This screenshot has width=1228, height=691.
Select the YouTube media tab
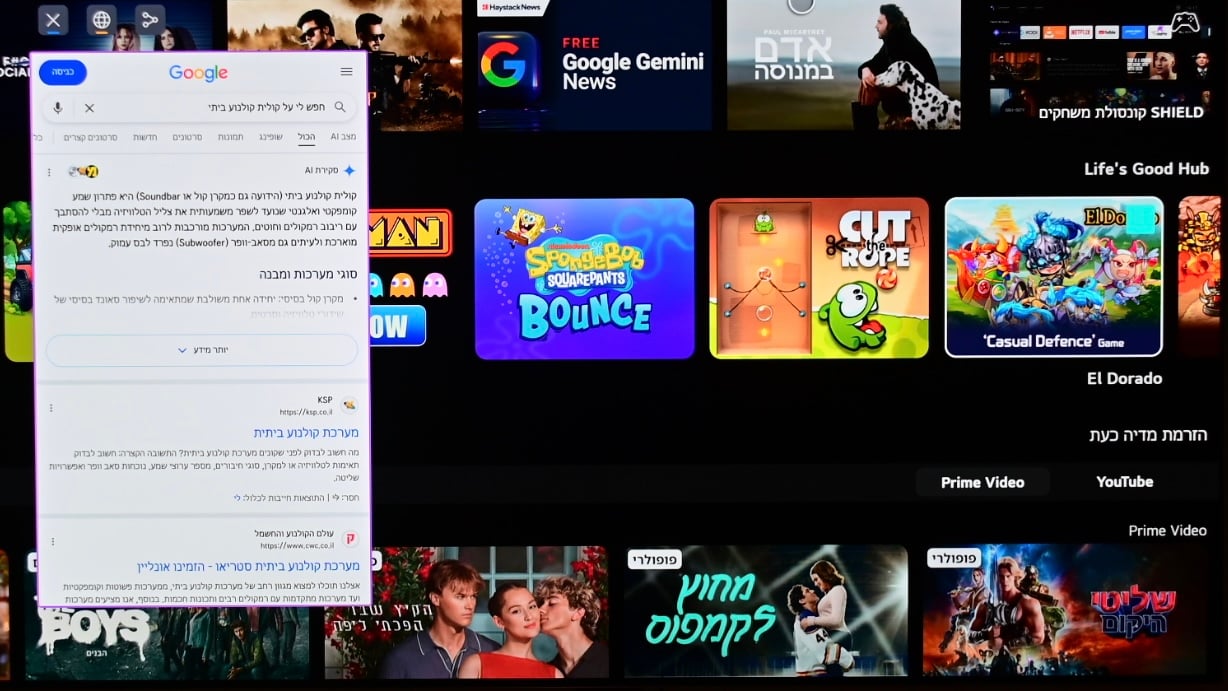click(1124, 482)
